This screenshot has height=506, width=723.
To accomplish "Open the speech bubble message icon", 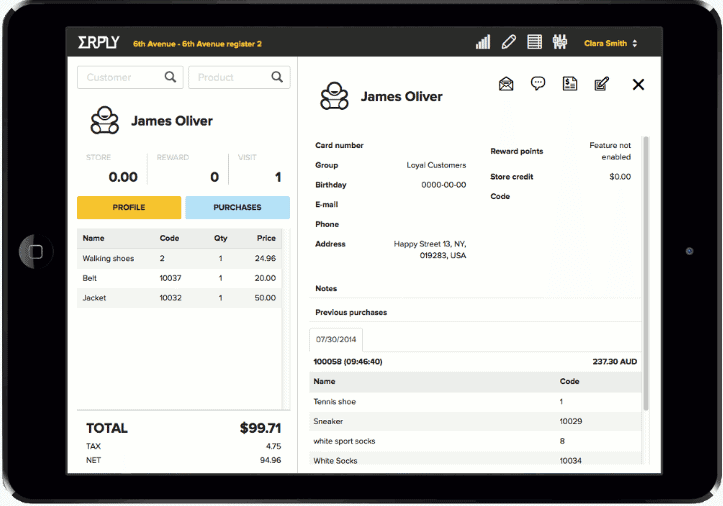I will tap(538, 83).
